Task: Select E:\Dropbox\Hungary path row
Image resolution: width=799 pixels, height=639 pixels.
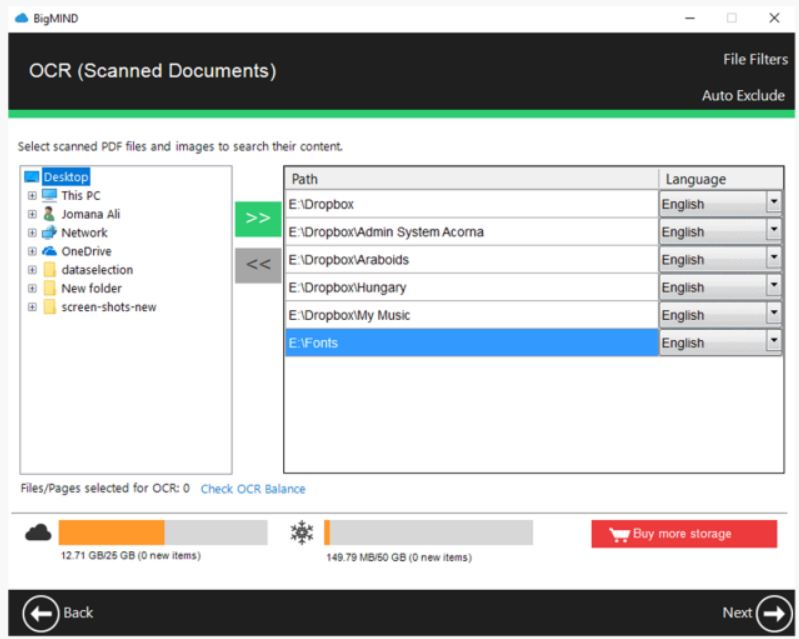Action: coord(471,287)
